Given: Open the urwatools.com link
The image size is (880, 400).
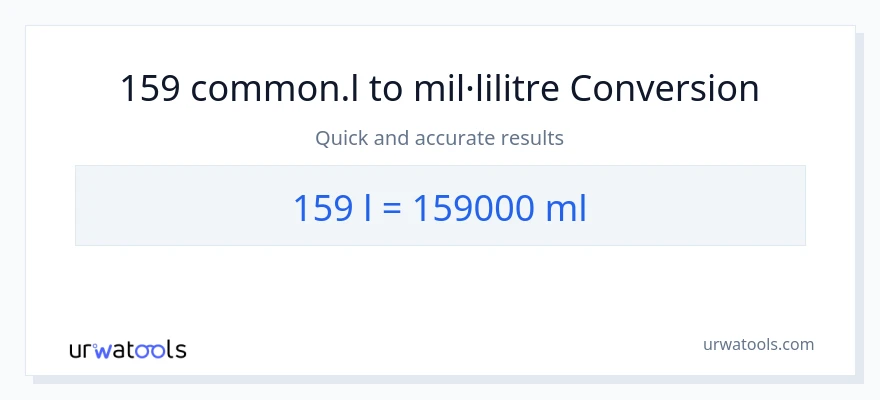Looking at the screenshot, I should point(758,344).
